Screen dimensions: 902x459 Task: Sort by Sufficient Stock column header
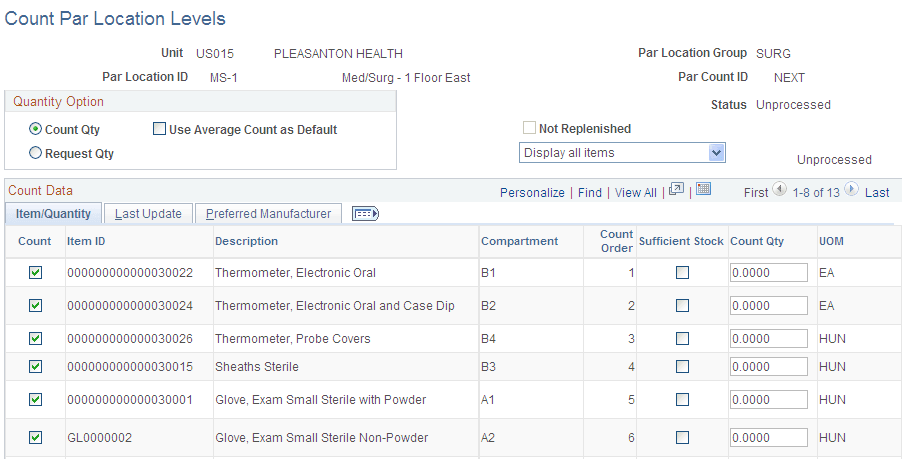(x=681, y=241)
